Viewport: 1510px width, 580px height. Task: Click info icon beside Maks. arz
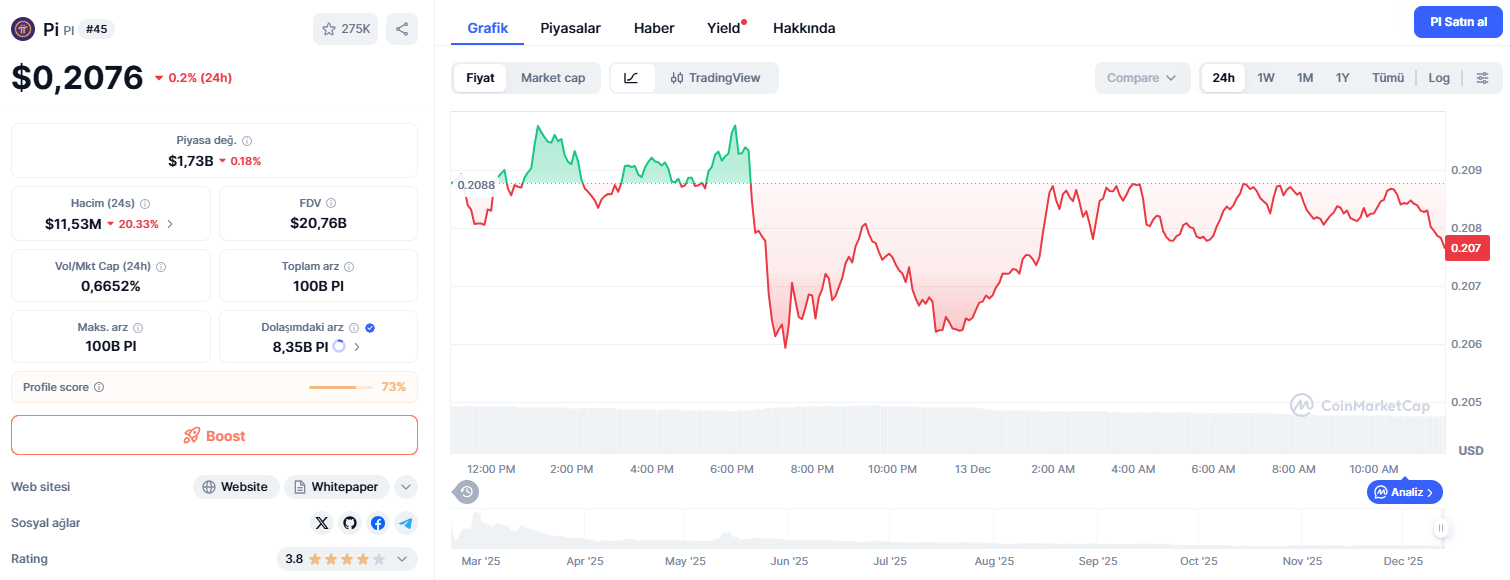coord(138,328)
